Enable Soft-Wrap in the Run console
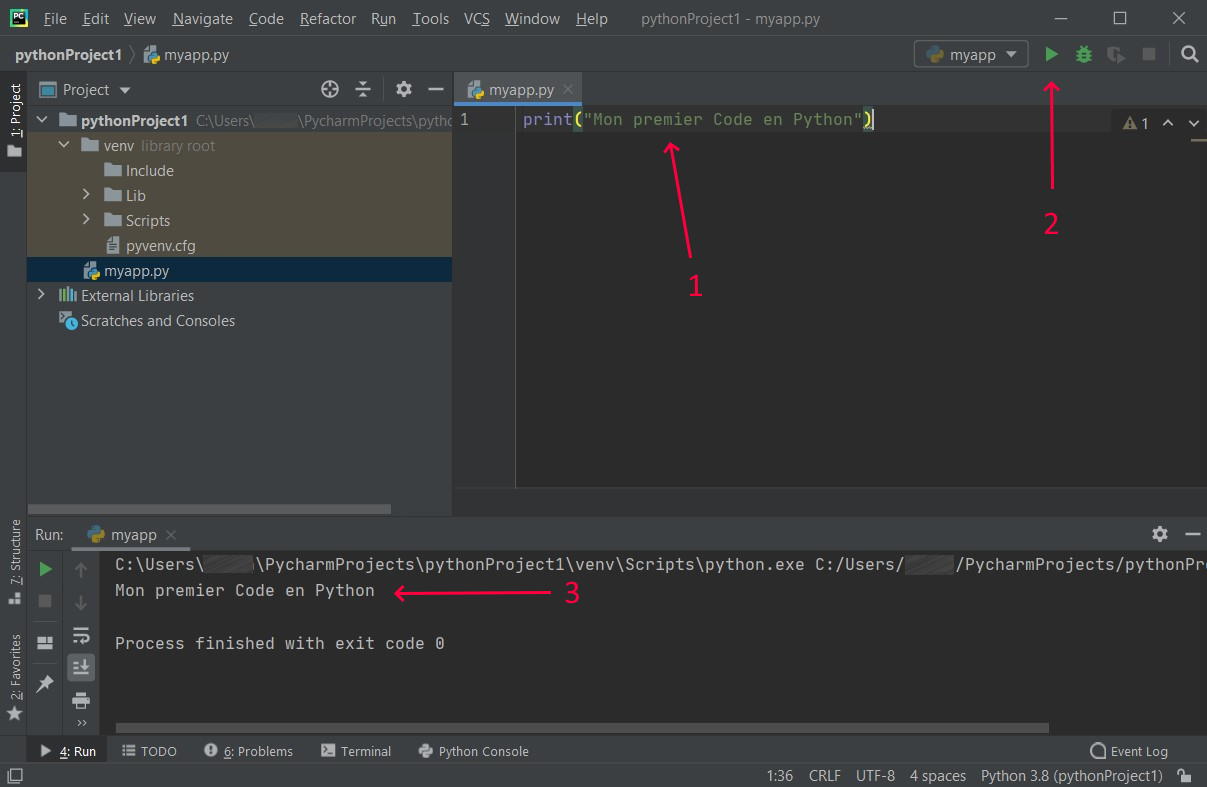The width and height of the screenshot is (1207, 787). pyautogui.click(x=81, y=635)
